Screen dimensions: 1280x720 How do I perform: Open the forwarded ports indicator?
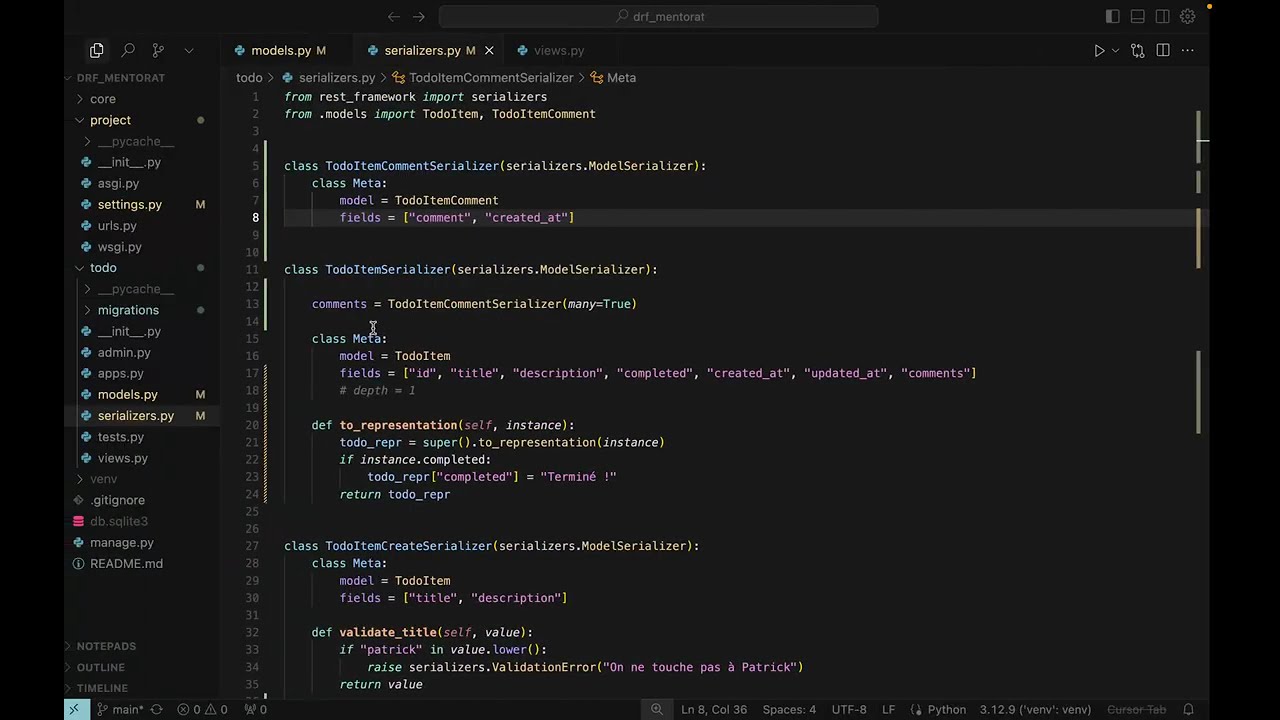[256, 709]
